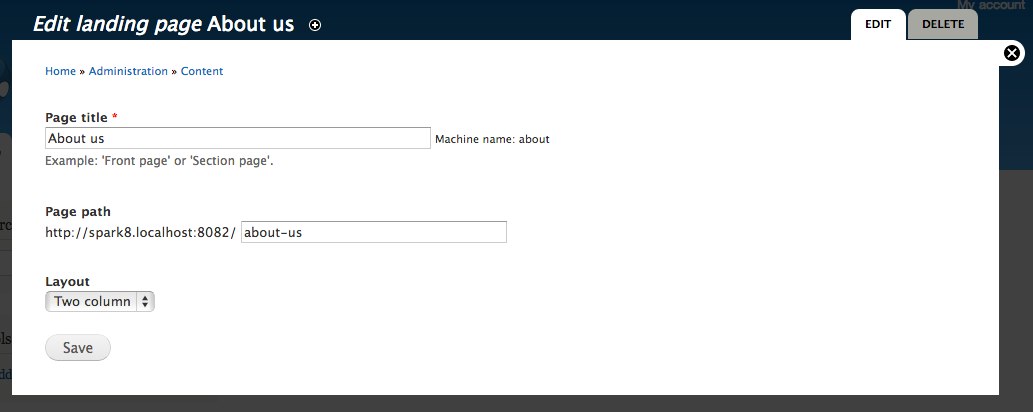Click the 'Page title' field label

tap(76, 117)
